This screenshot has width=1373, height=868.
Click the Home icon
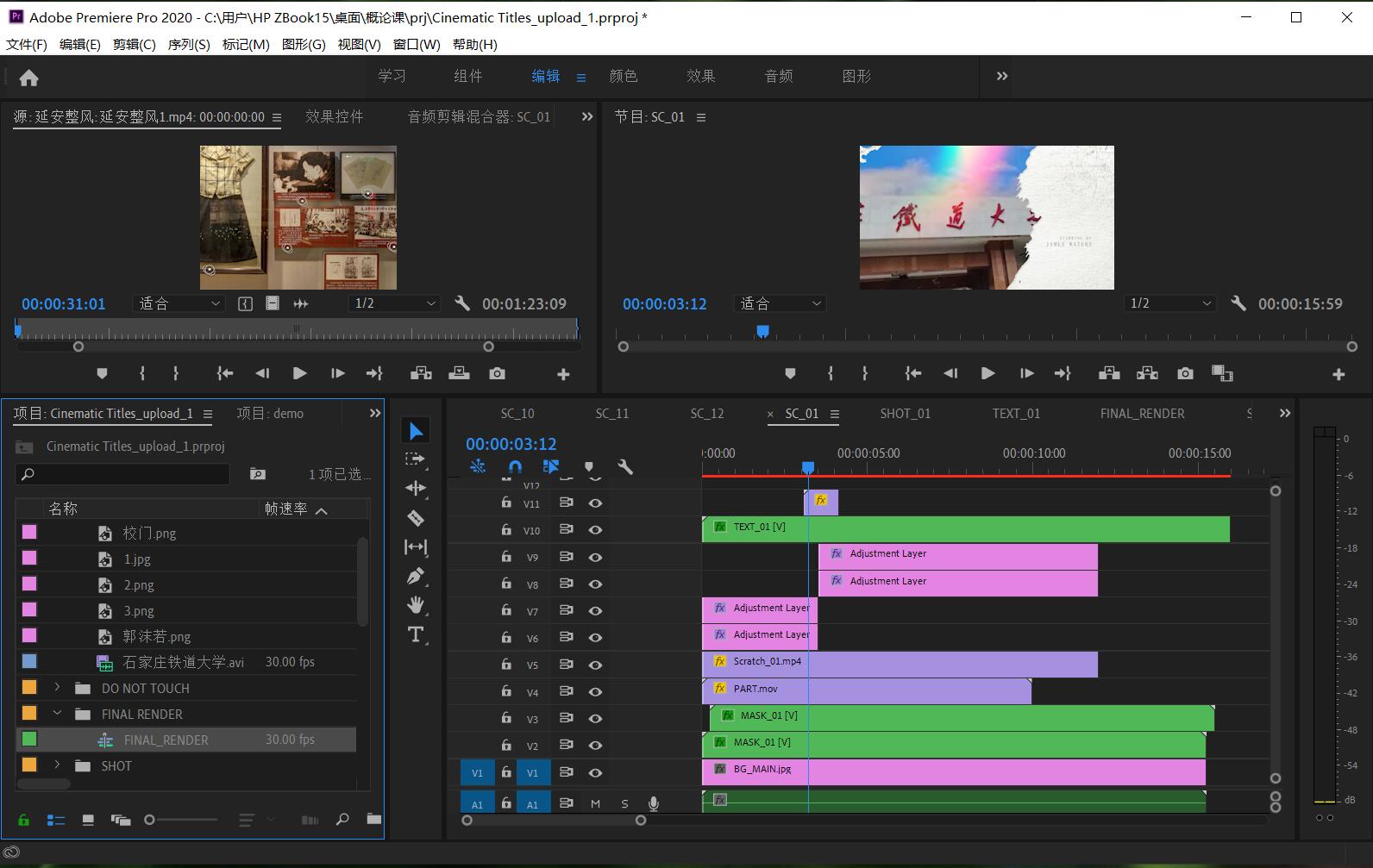point(28,78)
